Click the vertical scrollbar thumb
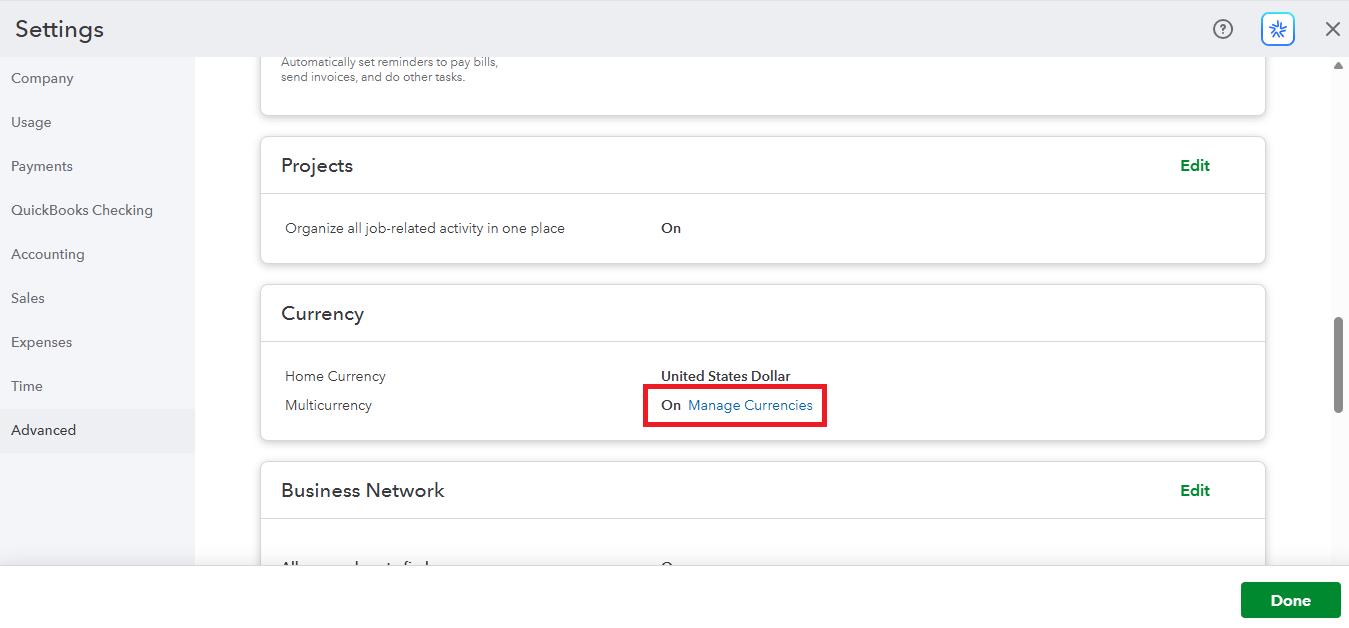The image size is (1349, 628). click(1338, 365)
